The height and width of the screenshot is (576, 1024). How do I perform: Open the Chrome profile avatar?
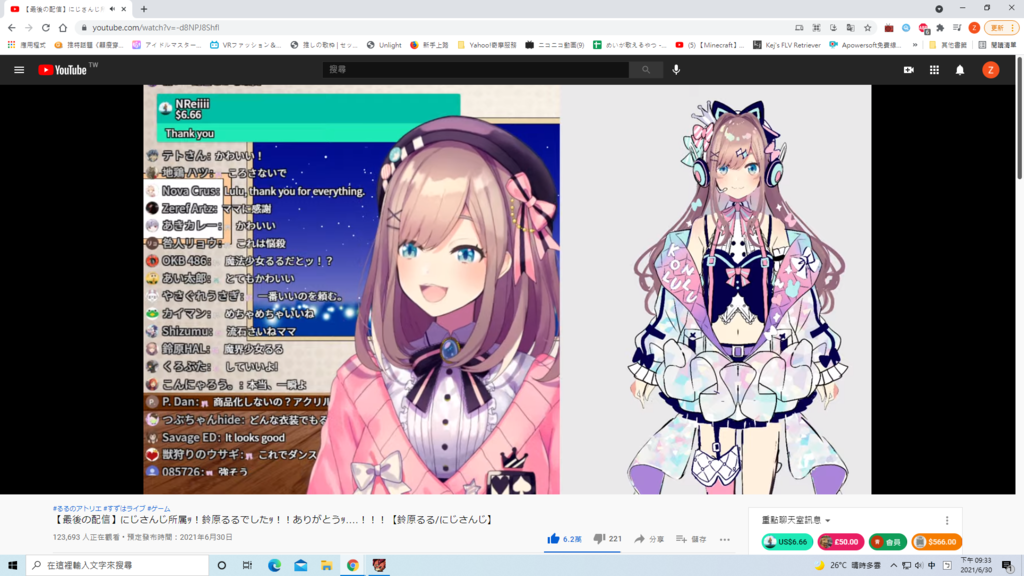pyautogui.click(x=974, y=27)
